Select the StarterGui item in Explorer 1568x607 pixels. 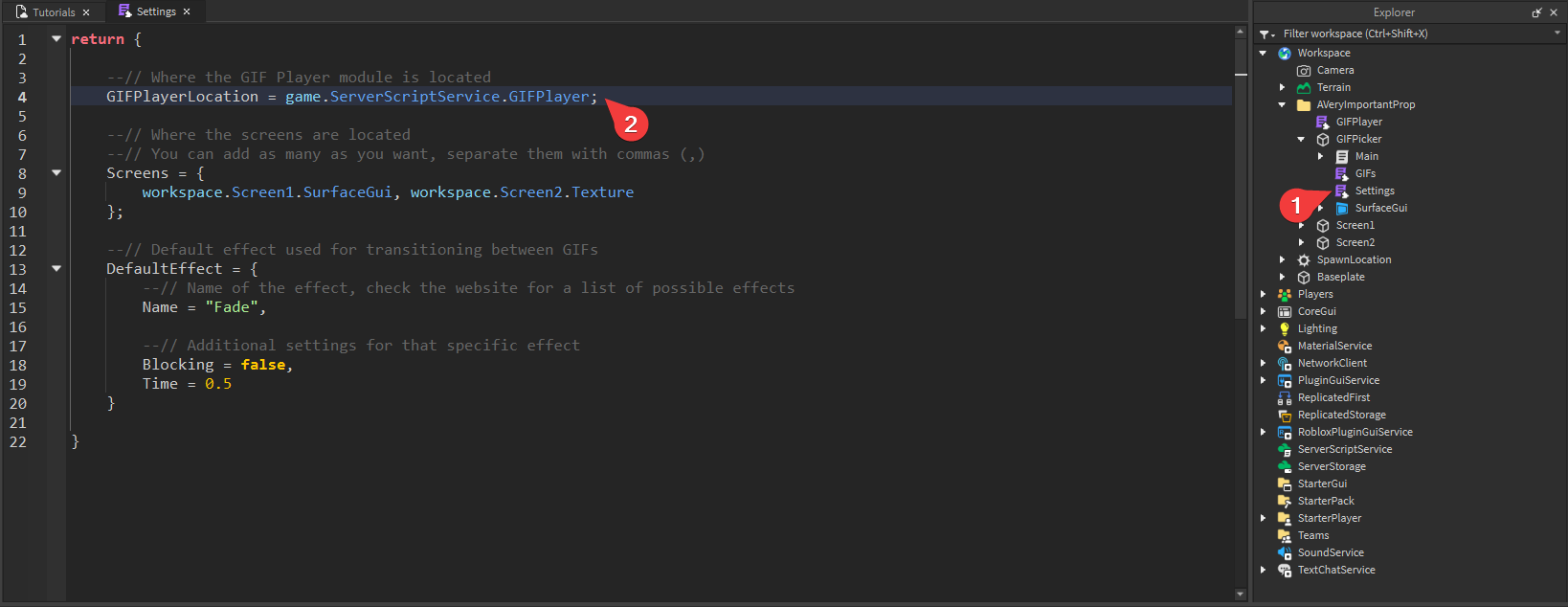click(x=1322, y=483)
